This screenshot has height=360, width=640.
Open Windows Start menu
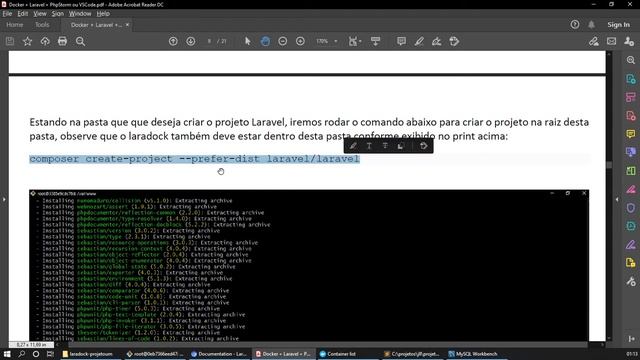tap(7, 354)
